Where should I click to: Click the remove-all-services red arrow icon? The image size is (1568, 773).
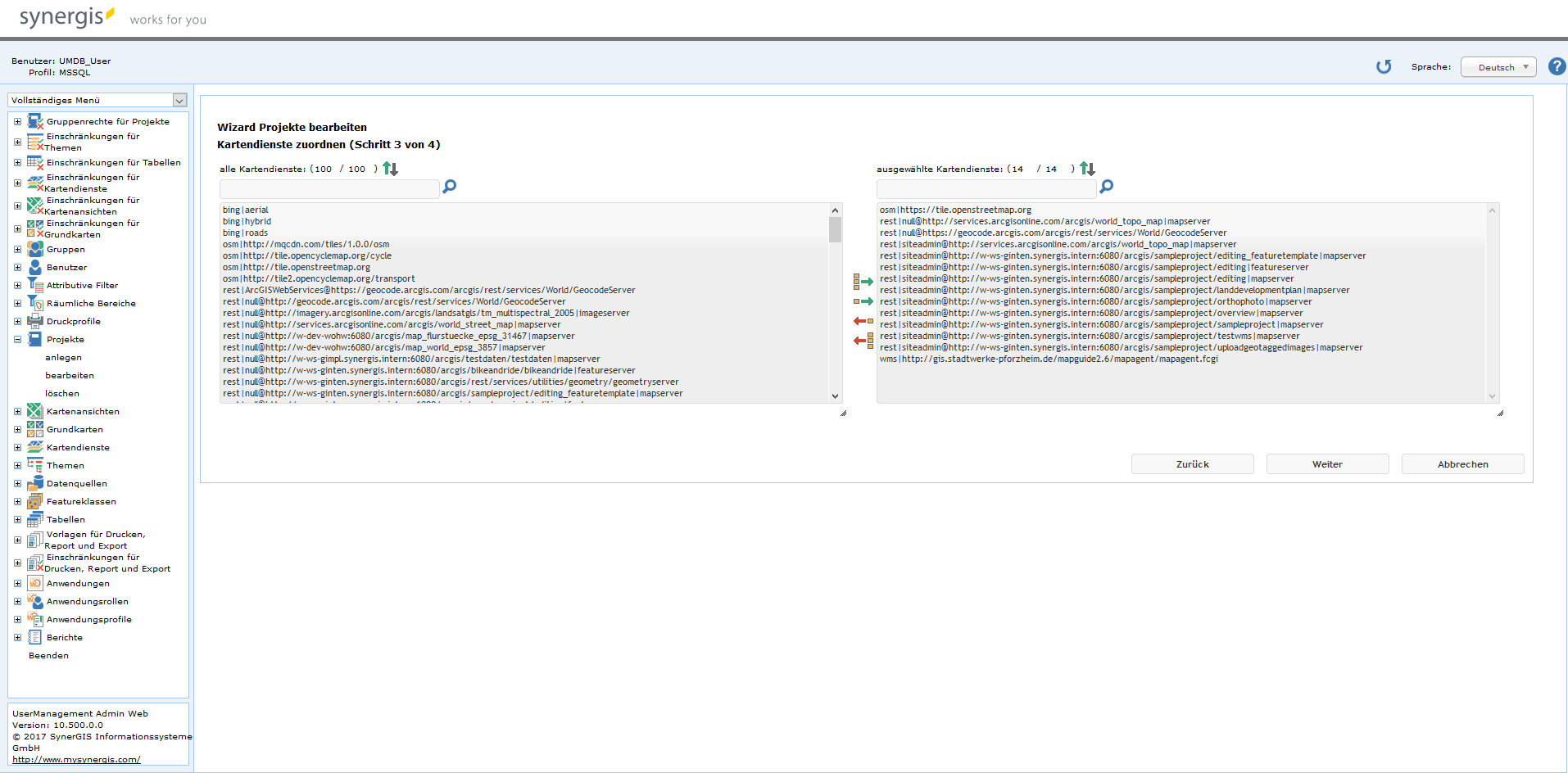click(x=863, y=340)
